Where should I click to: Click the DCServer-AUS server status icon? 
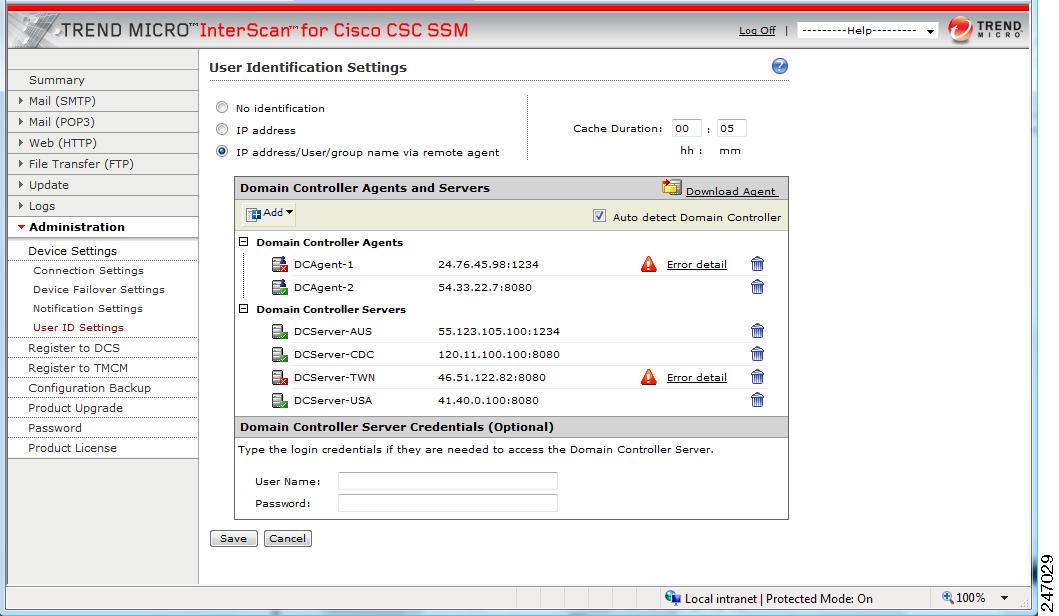point(280,331)
